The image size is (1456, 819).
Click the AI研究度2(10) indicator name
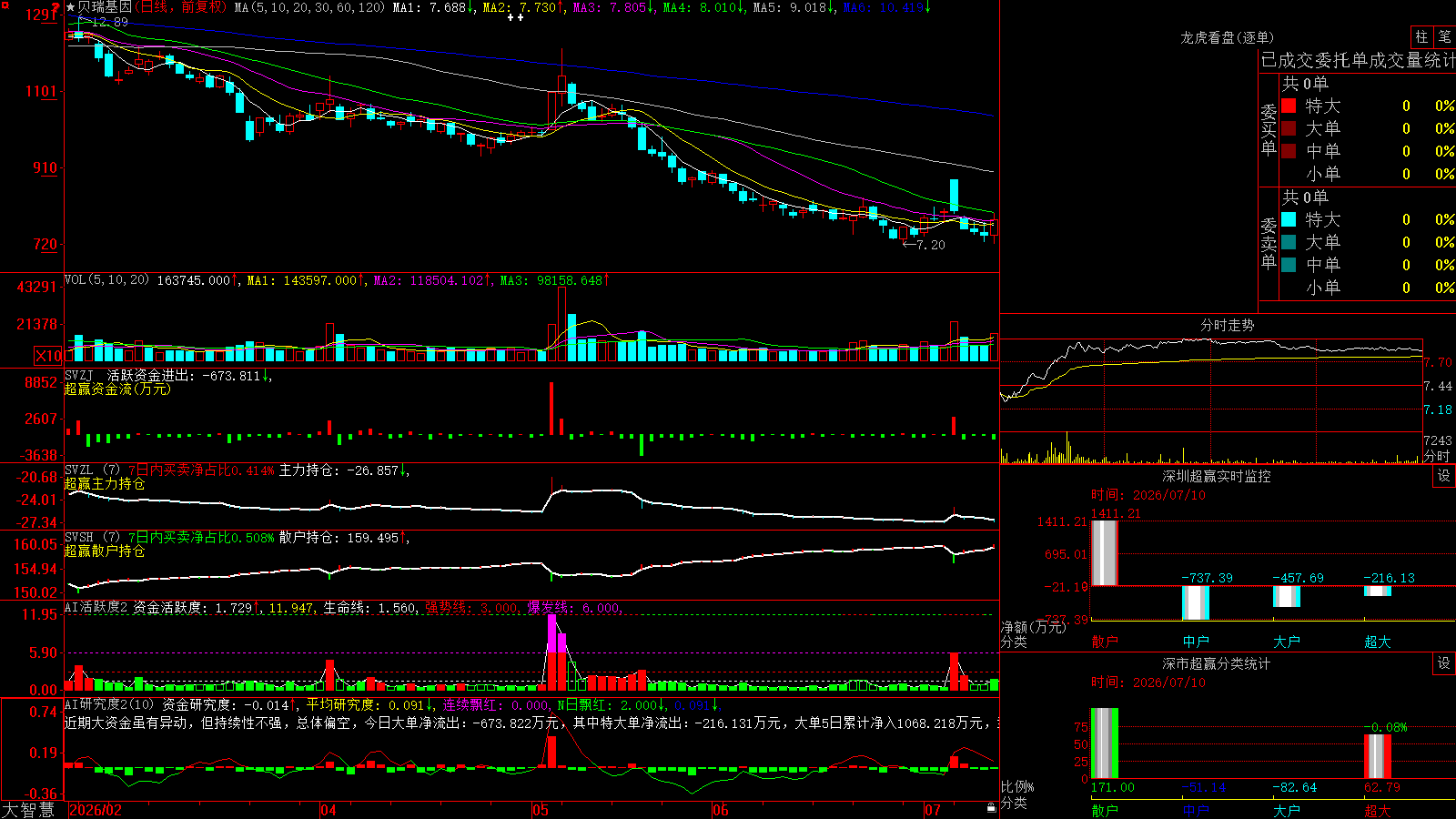pyautogui.click(x=109, y=705)
